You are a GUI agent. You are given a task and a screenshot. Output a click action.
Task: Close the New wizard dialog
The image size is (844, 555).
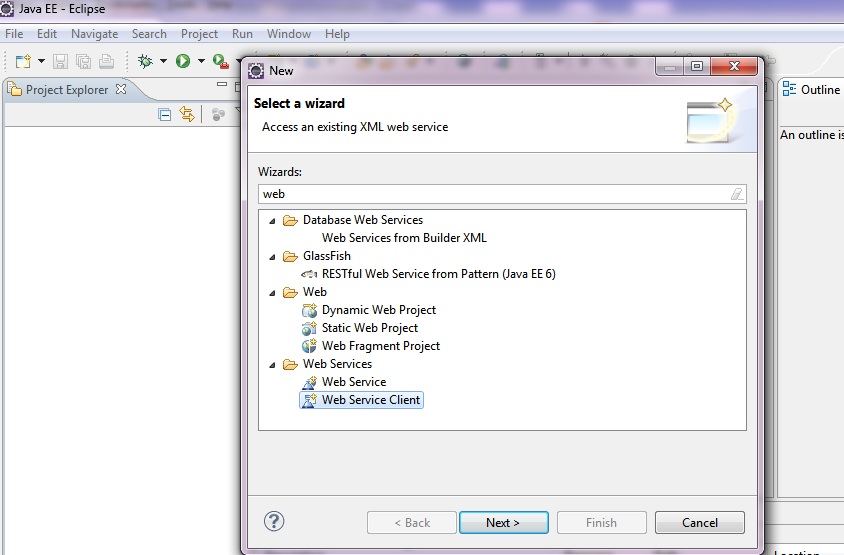pyautogui.click(x=734, y=67)
